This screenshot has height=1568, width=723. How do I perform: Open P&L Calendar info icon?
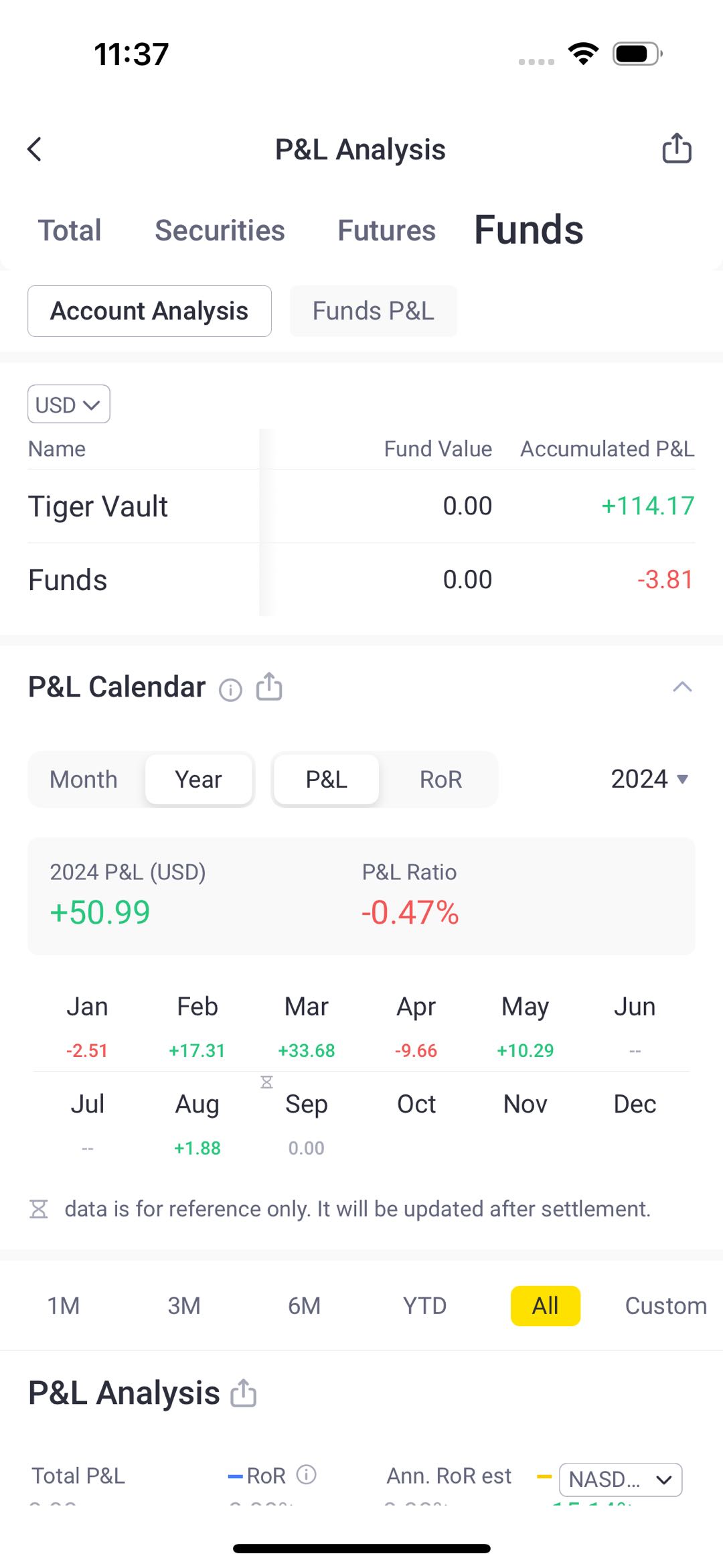[230, 689]
